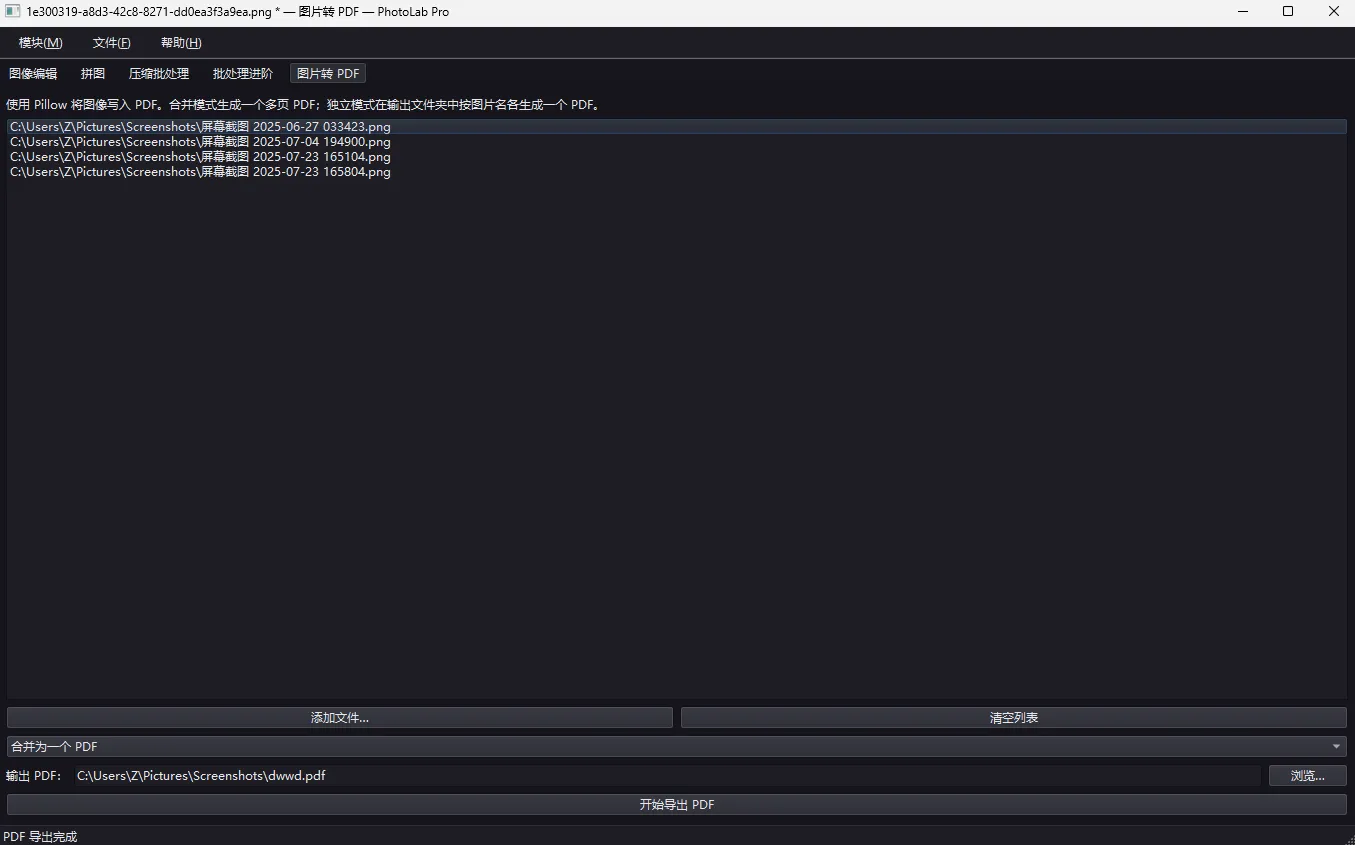Open the 压缩批处理 tab
1355x845 pixels.
159,74
